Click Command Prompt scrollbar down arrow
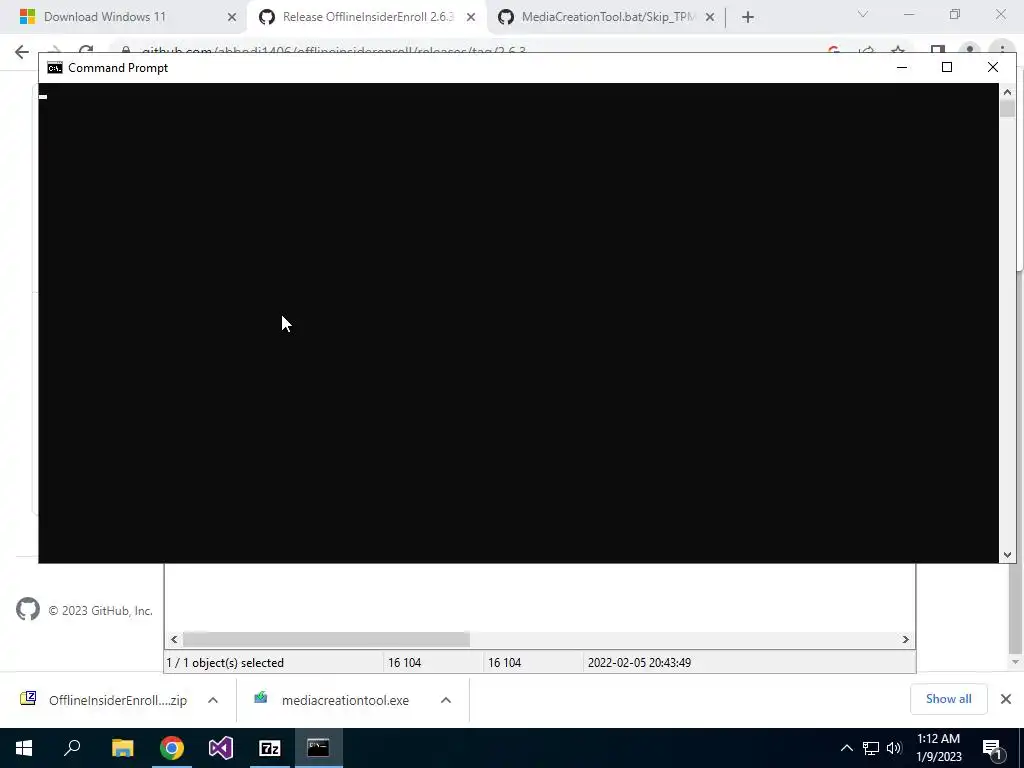The height and width of the screenshot is (768, 1024). pyautogui.click(x=1007, y=555)
